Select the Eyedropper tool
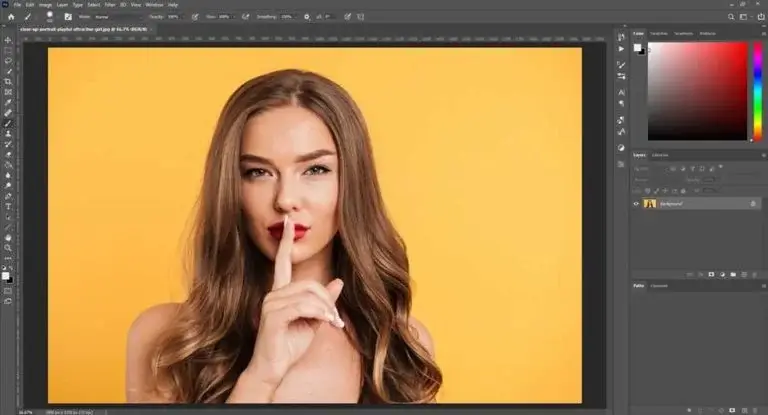 (x=8, y=102)
